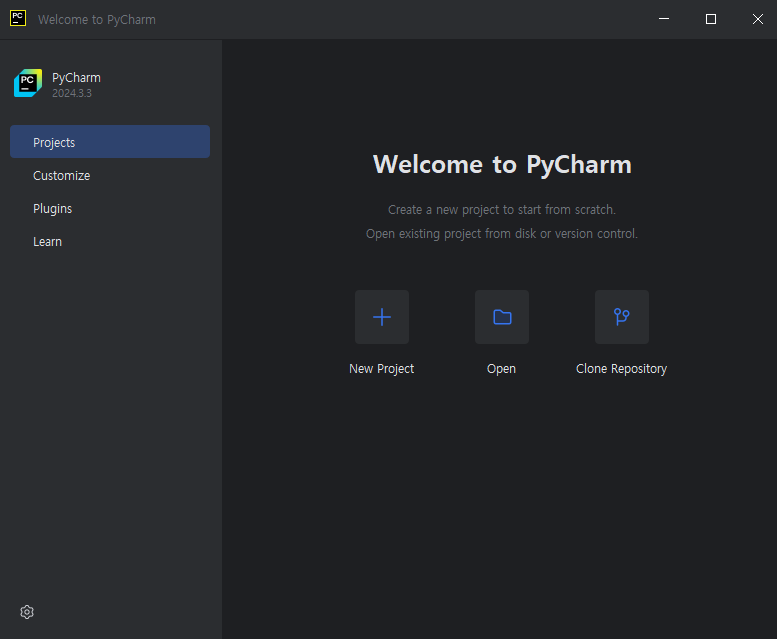This screenshot has height=639, width=777.
Task: Click 'Open existing project from disk' text
Action: (x=501, y=234)
